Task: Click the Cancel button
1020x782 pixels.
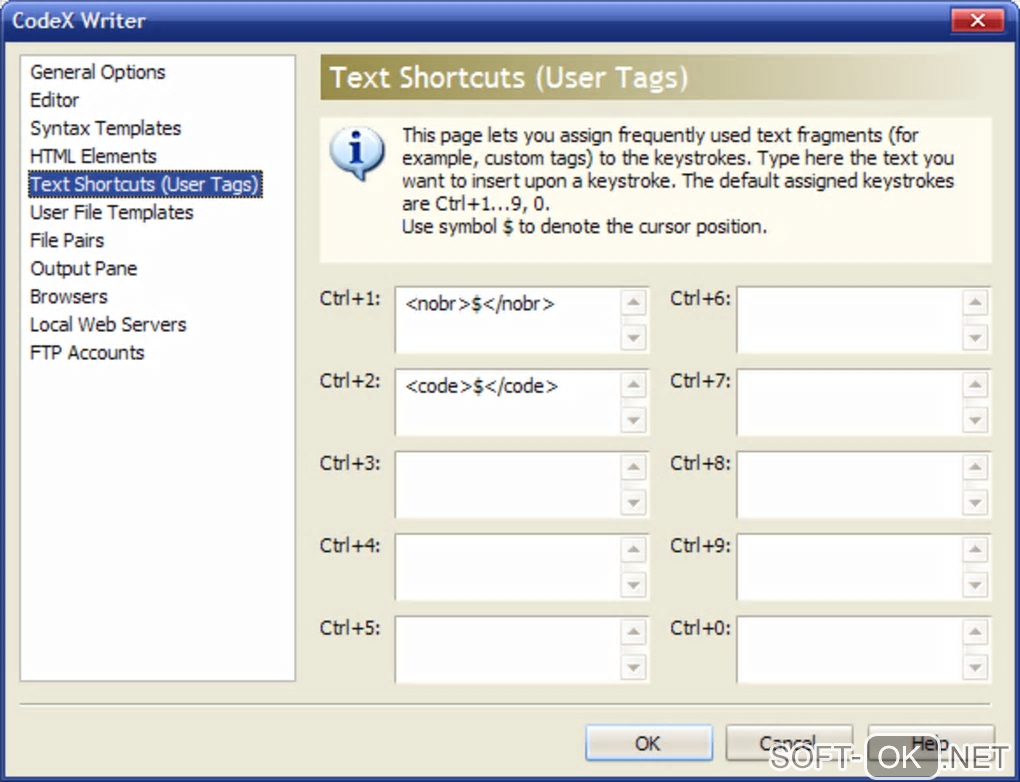Action: [x=788, y=743]
